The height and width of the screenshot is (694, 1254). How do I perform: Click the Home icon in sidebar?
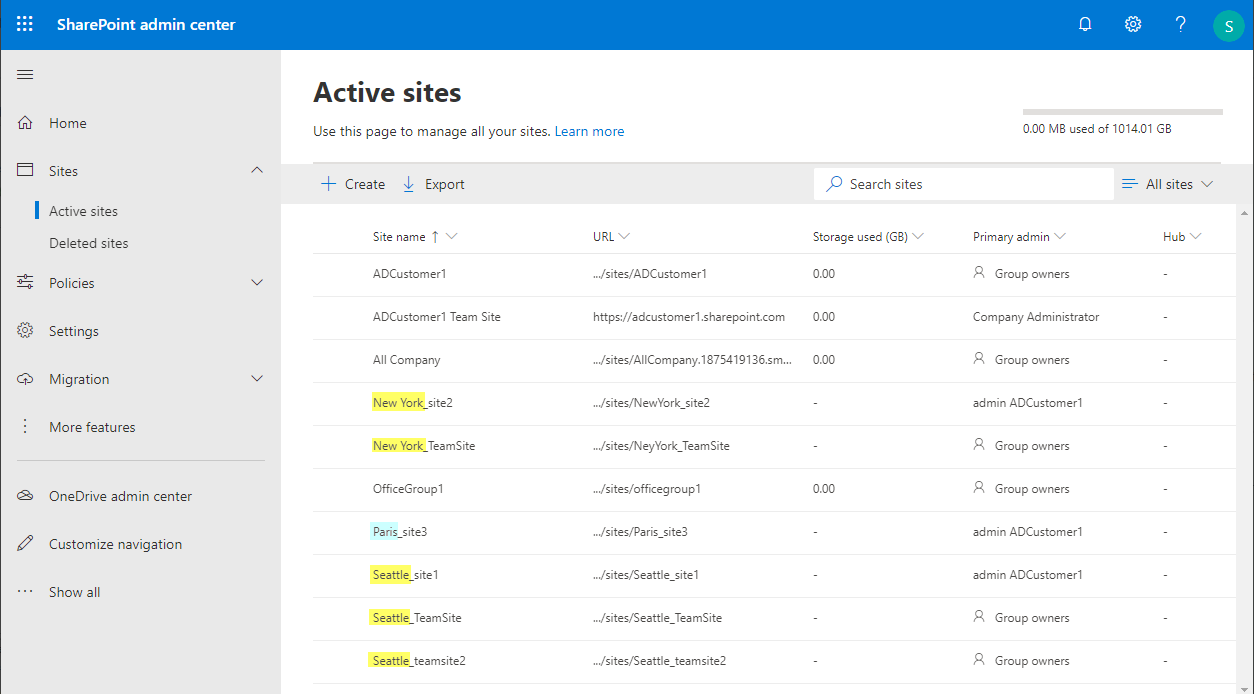pyautogui.click(x=26, y=123)
